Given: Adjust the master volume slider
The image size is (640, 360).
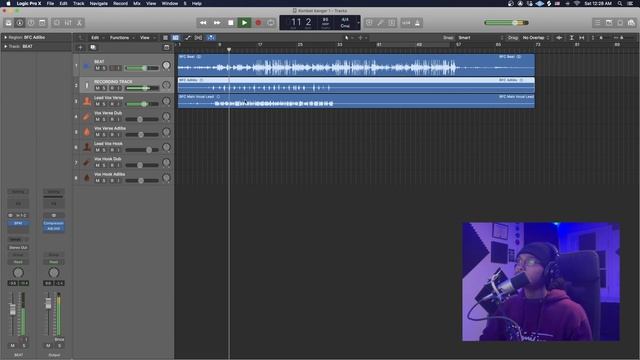Looking at the screenshot, I should pos(506,23).
